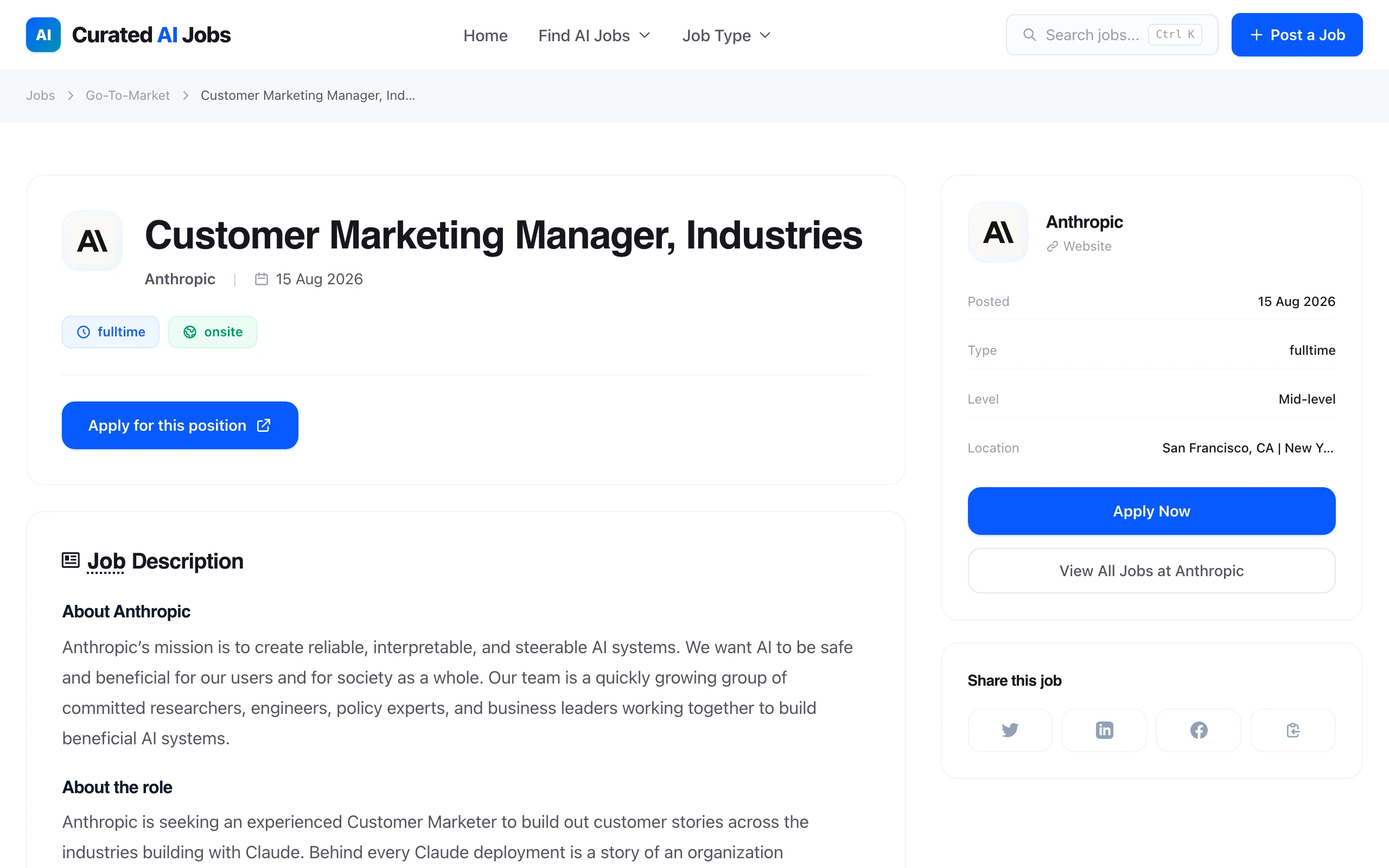The height and width of the screenshot is (868, 1389).
Task: Go to the Home menu item
Action: point(485,36)
